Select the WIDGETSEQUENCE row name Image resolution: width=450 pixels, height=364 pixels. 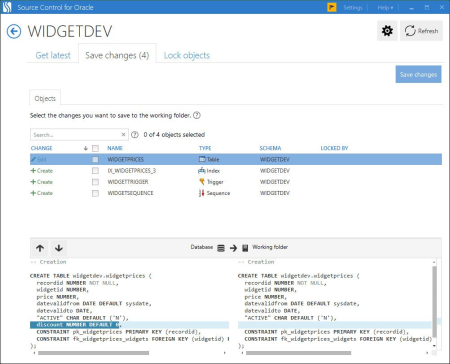(x=130, y=193)
